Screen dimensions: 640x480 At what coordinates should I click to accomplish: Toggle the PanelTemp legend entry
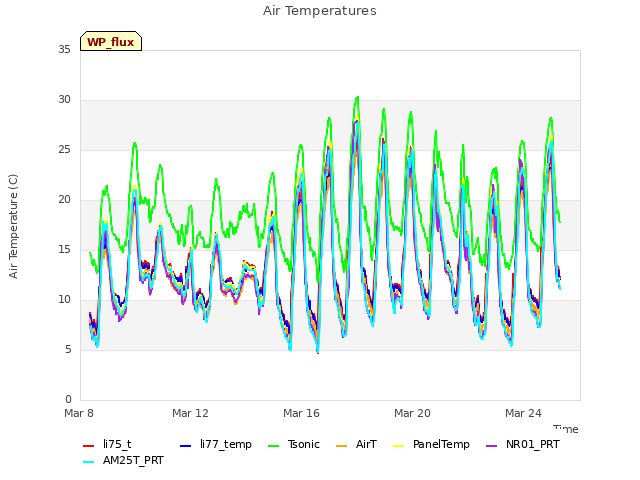[431, 444]
